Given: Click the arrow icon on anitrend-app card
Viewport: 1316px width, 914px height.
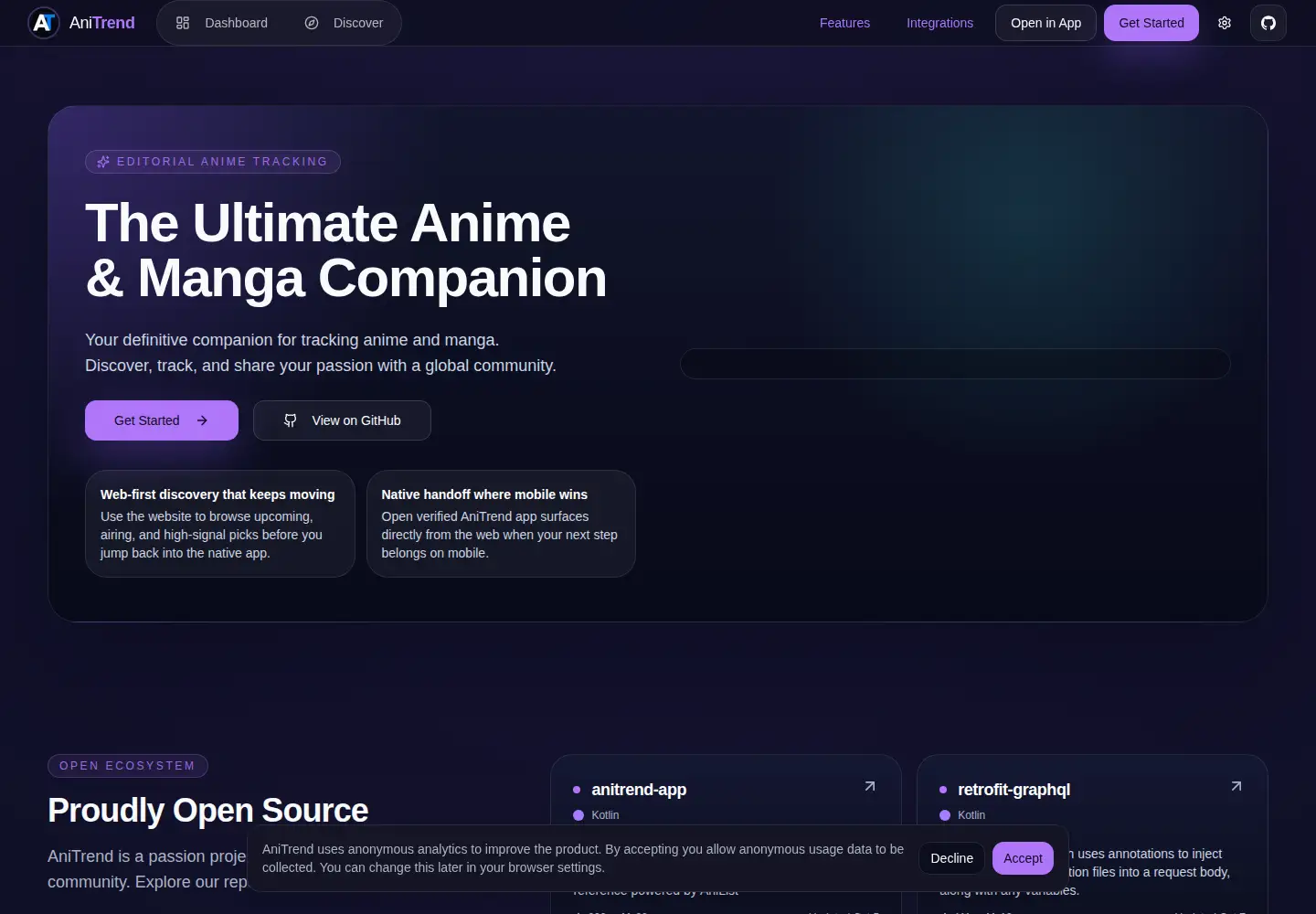Looking at the screenshot, I should [870, 786].
